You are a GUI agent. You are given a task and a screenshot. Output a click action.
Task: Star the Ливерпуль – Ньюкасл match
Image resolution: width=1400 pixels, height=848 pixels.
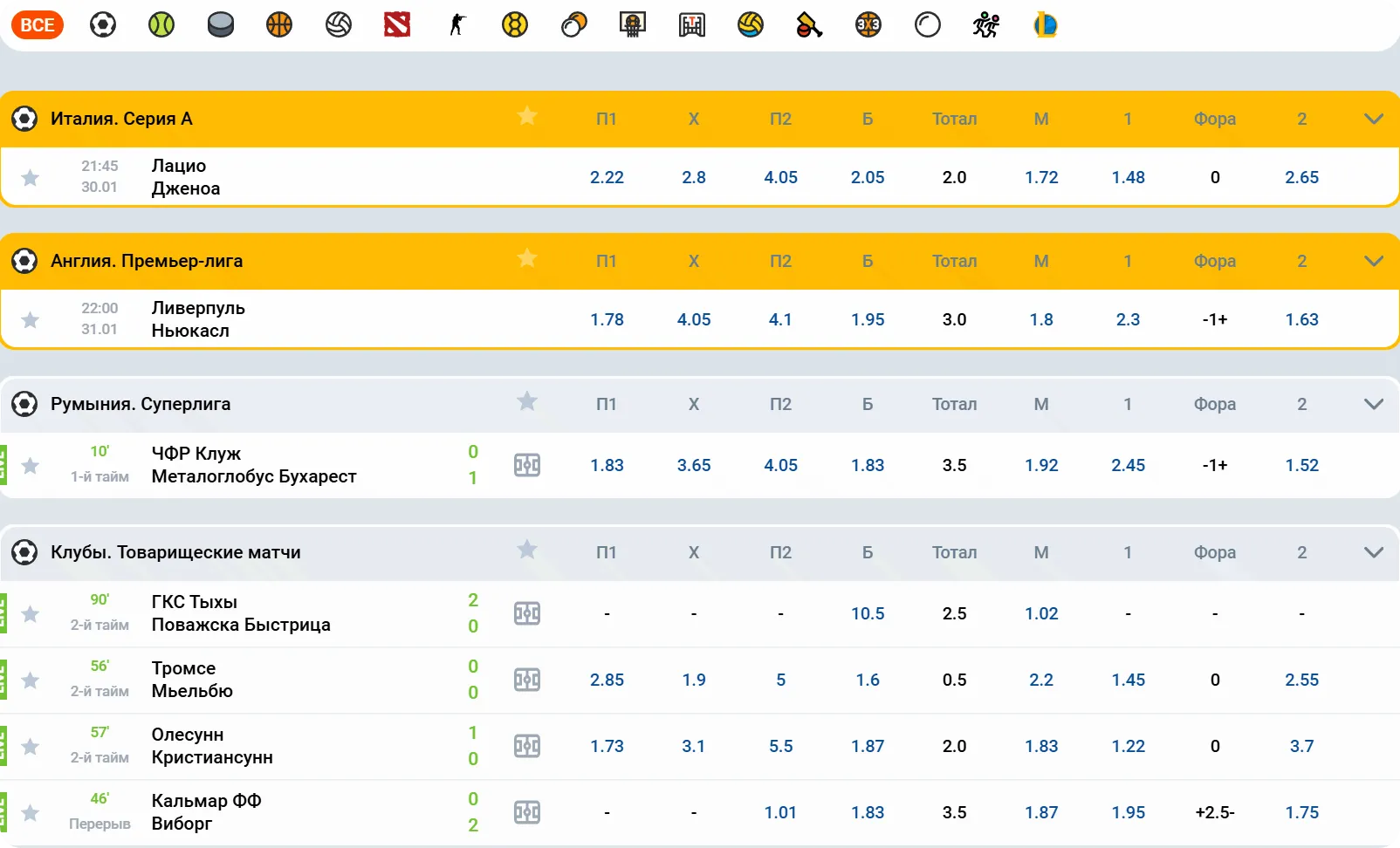(x=31, y=319)
